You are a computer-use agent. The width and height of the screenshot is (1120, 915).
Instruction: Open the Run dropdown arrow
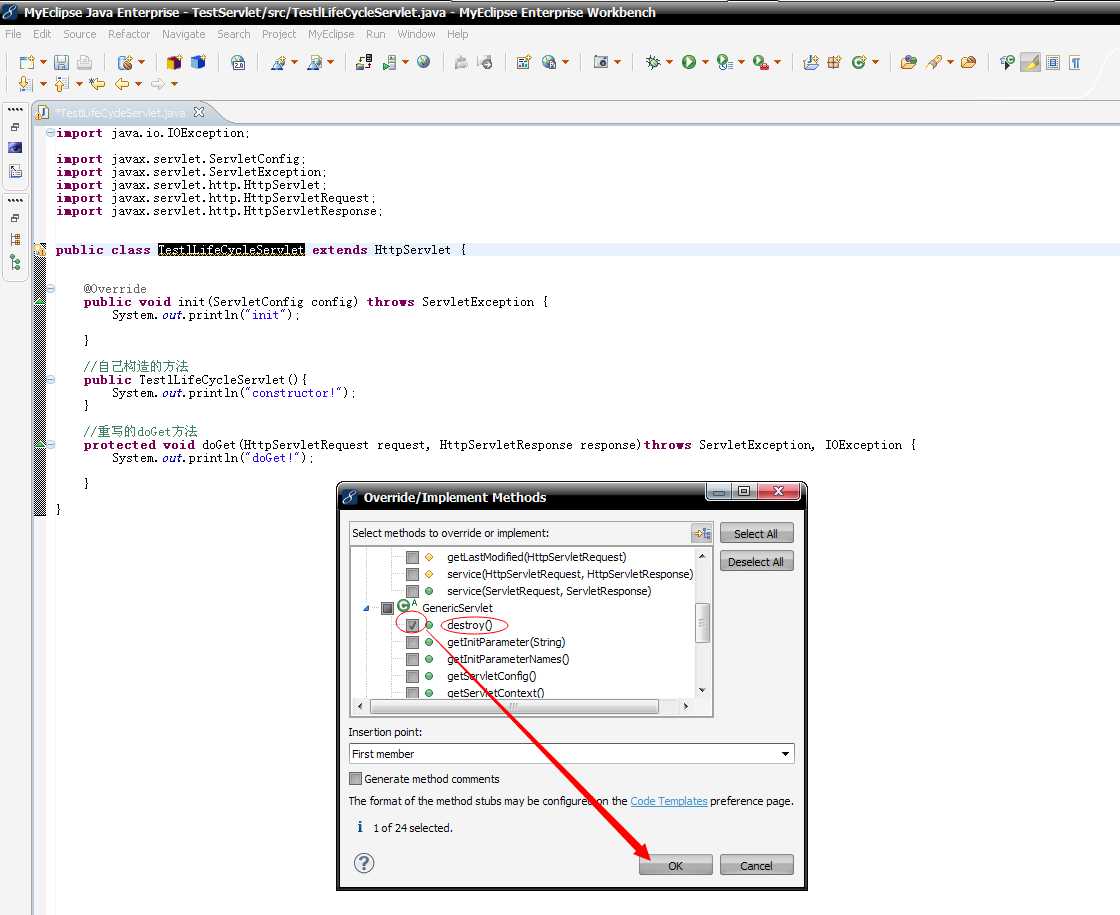[705, 63]
